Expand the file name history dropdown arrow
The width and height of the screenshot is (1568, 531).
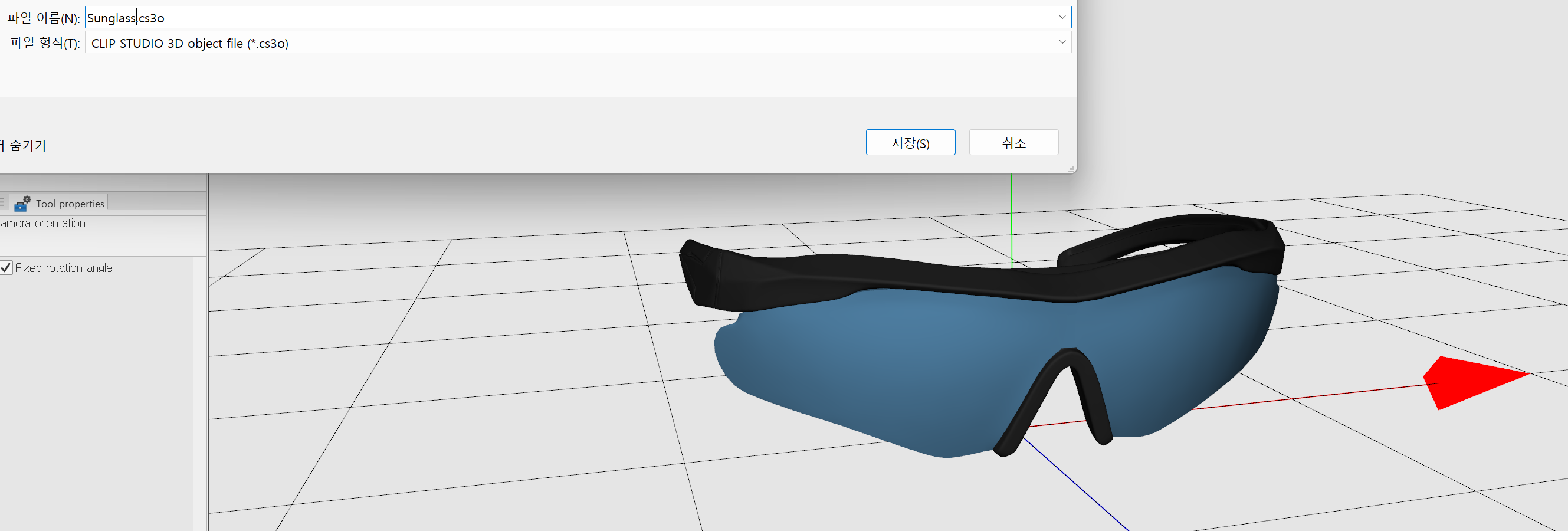tap(1062, 18)
